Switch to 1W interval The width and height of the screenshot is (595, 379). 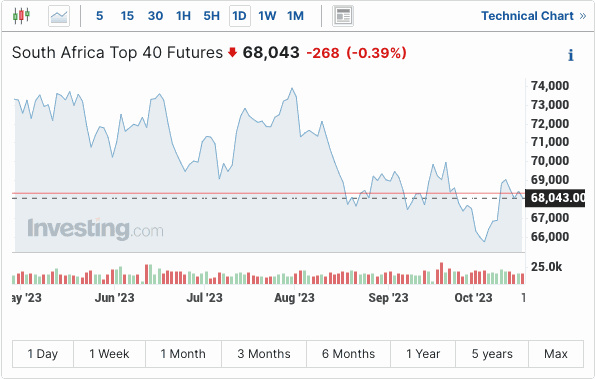click(267, 16)
